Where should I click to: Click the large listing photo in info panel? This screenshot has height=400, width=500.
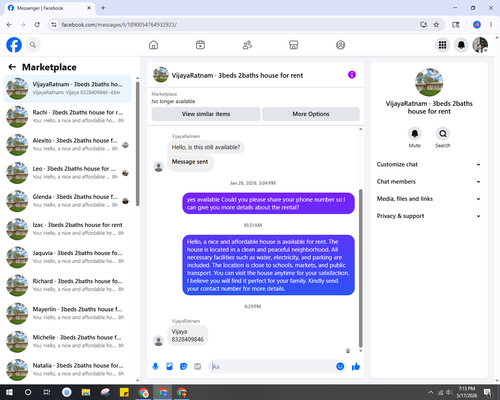click(429, 82)
